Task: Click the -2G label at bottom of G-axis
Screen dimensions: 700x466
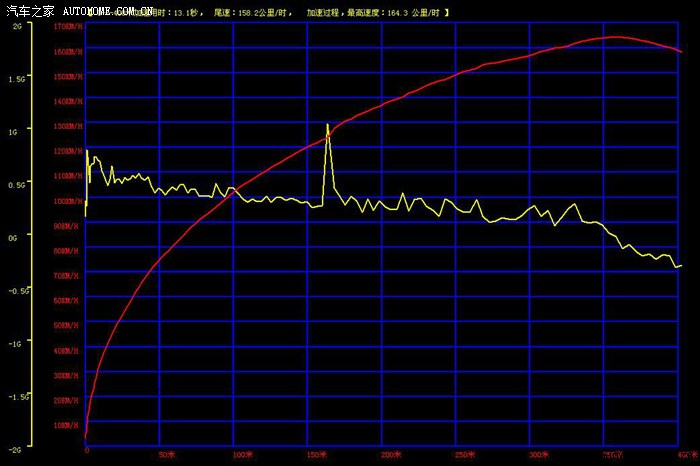Action: 16,449
